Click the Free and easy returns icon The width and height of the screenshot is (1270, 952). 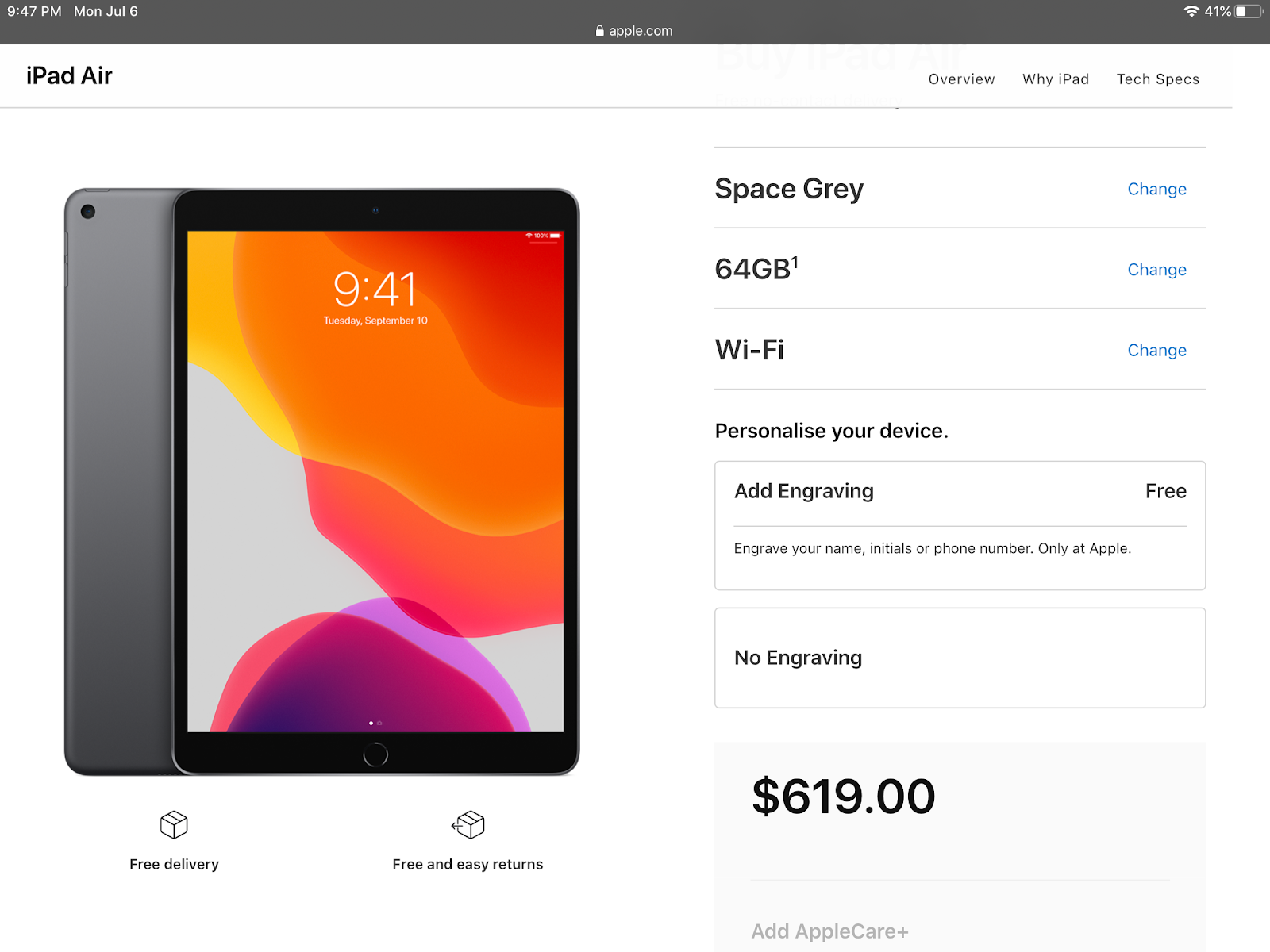click(468, 825)
